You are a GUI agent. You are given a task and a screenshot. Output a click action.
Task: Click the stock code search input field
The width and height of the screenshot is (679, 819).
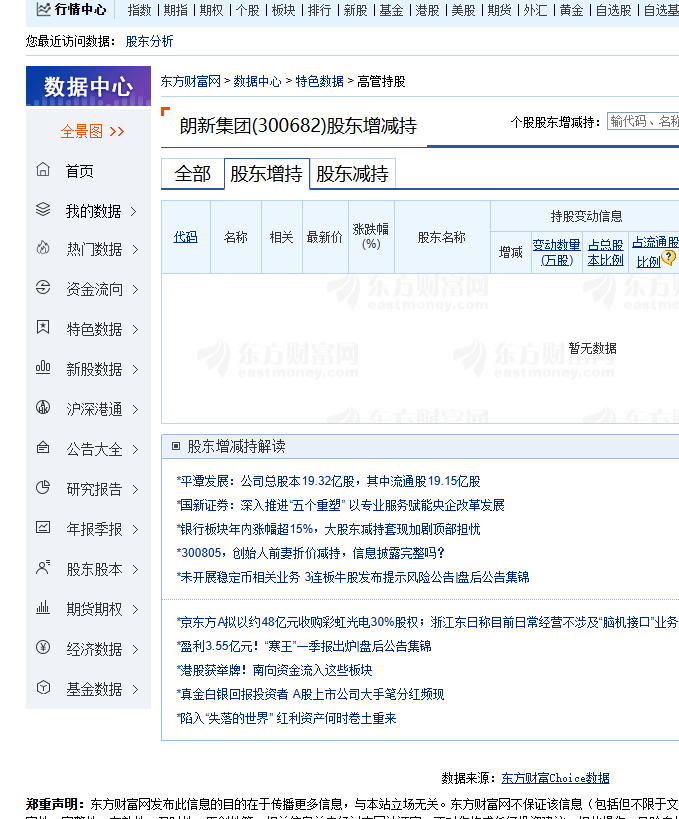tap(643, 121)
